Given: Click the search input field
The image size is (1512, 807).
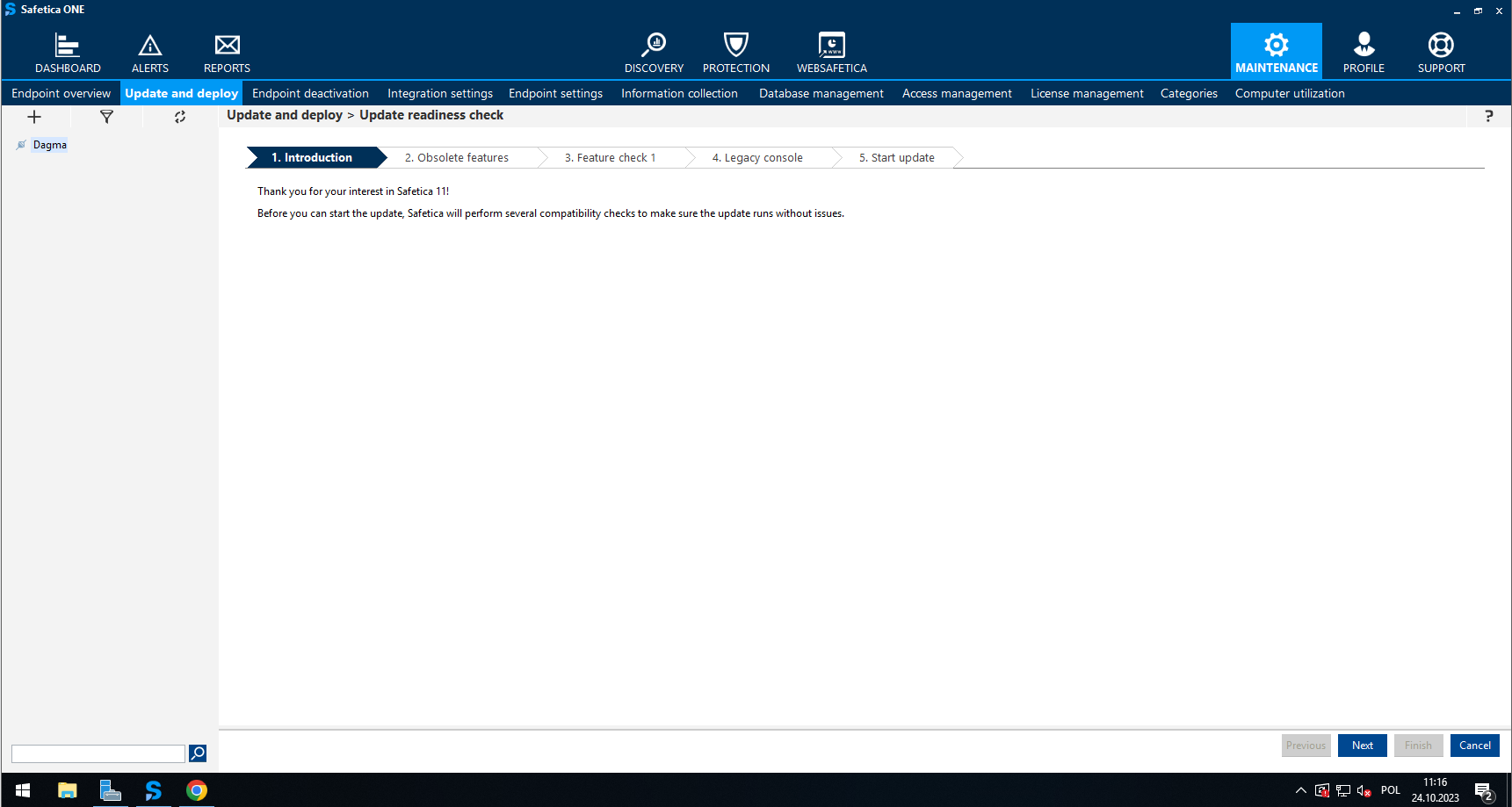Looking at the screenshot, I should (x=98, y=753).
